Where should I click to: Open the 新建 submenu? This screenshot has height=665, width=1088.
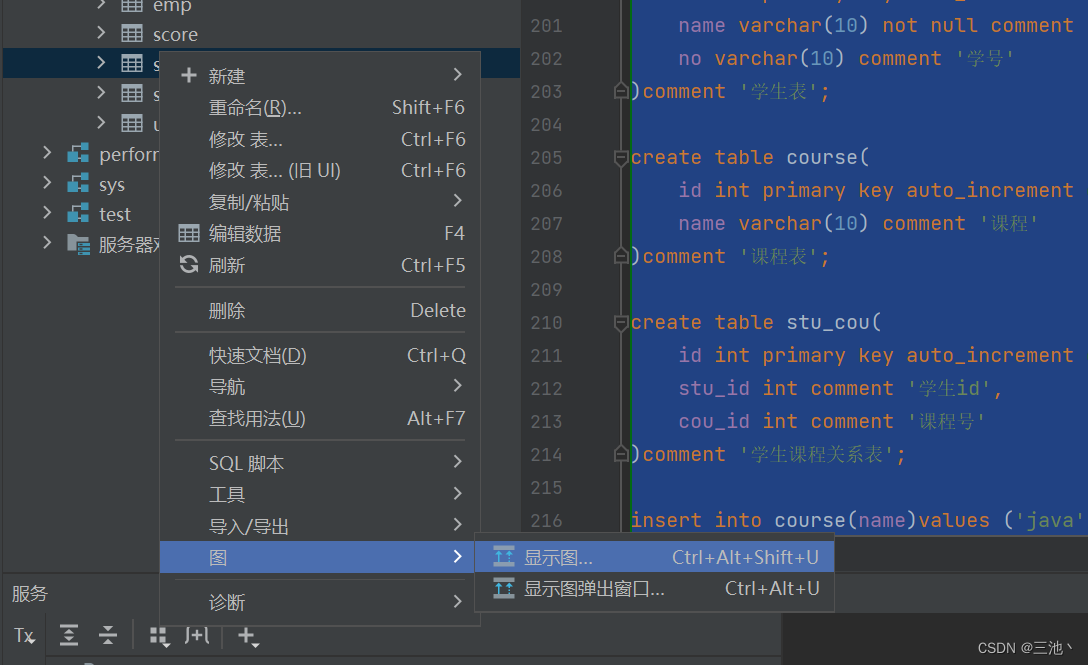[320, 75]
